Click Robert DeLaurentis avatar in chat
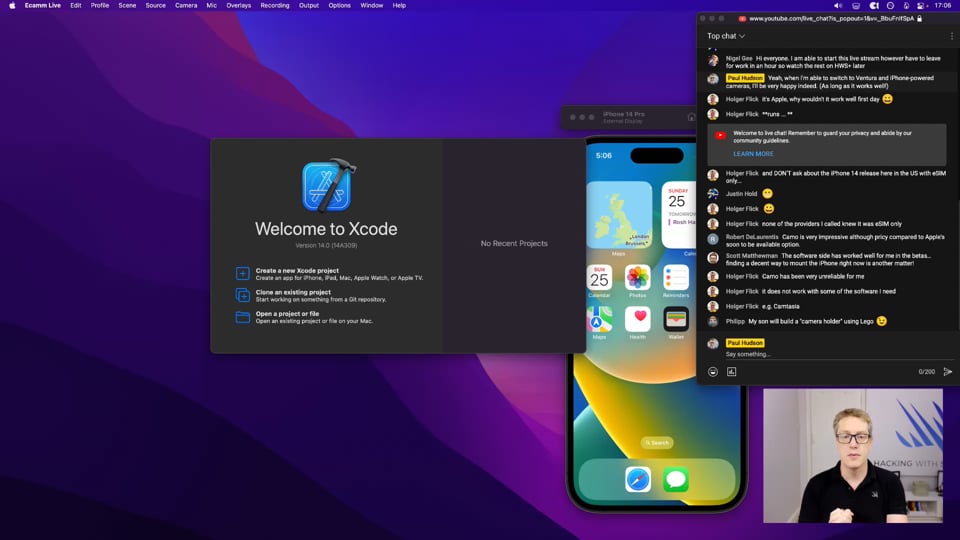 point(713,239)
